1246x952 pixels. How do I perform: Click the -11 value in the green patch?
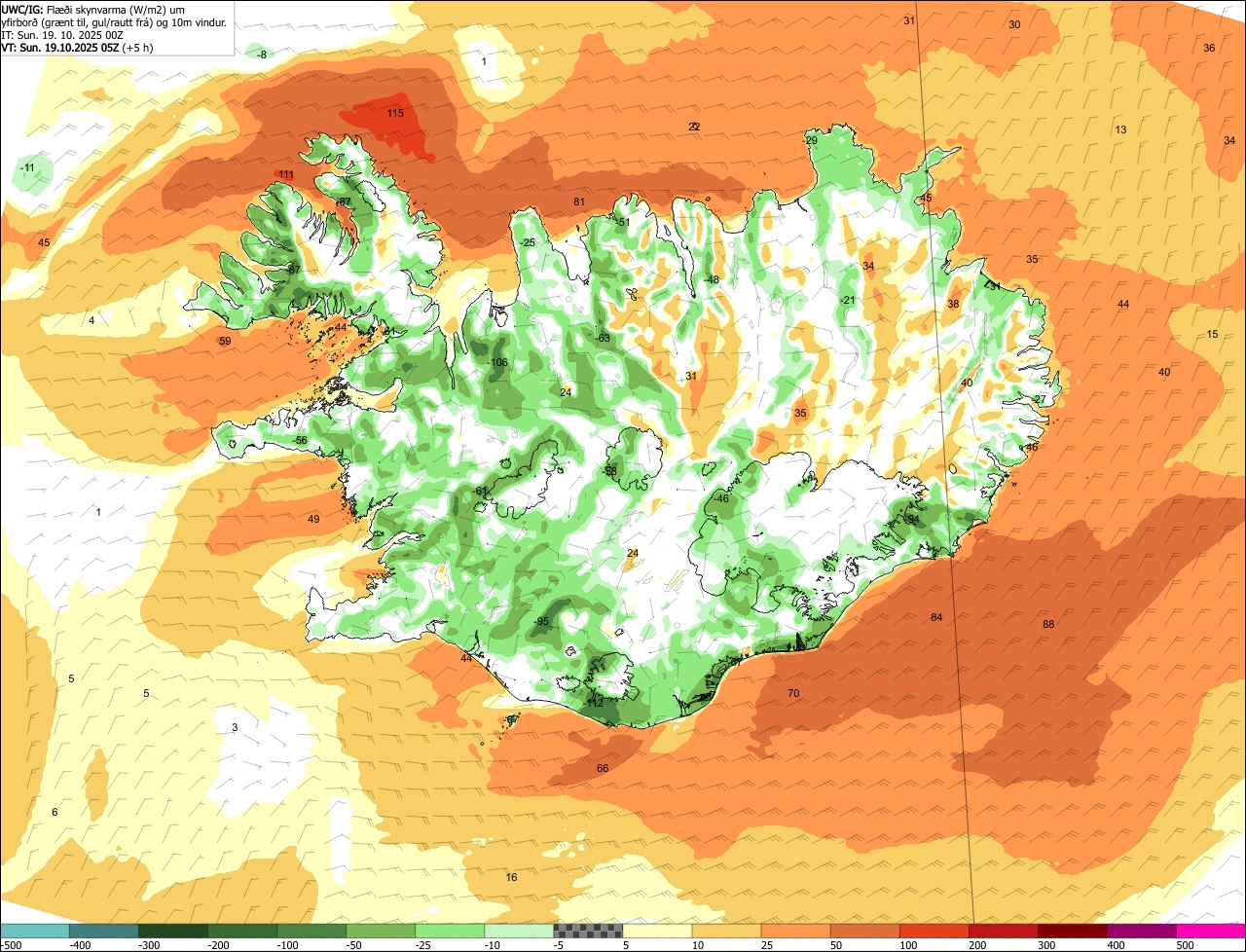(x=28, y=168)
